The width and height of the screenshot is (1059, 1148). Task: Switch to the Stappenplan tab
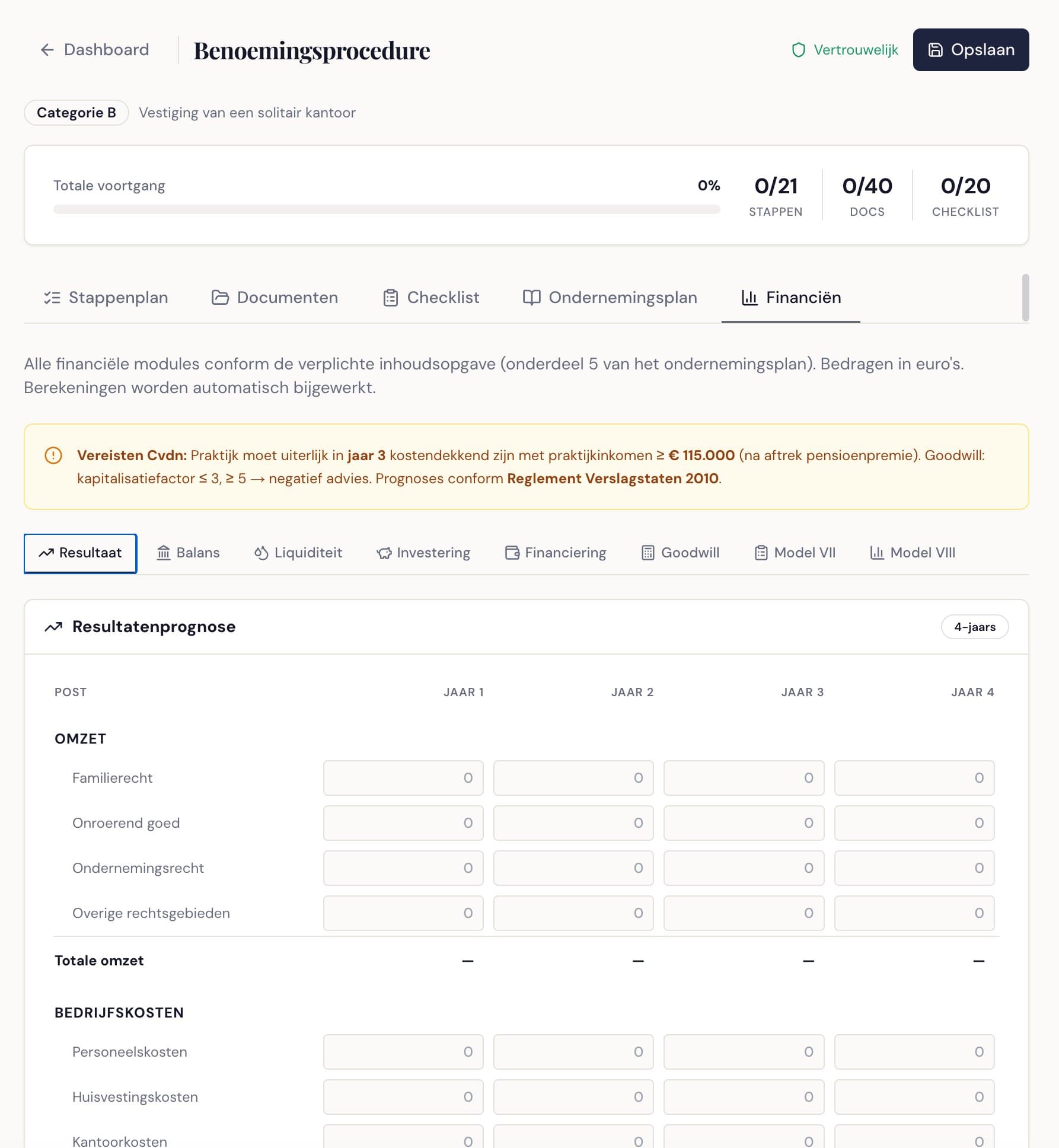click(x=106, y=298)
